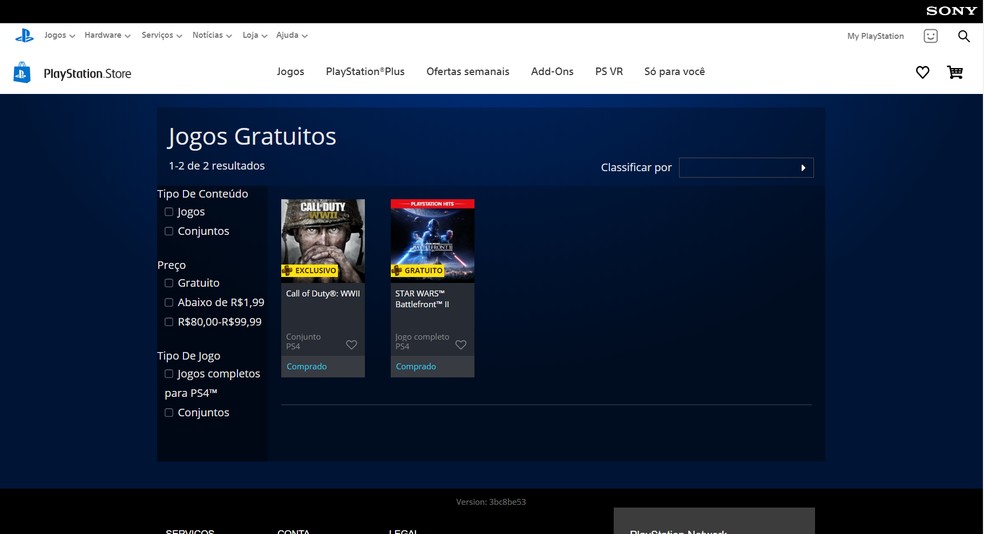
Task: Open the shopping cart icon
Action: tap(955, 72)
